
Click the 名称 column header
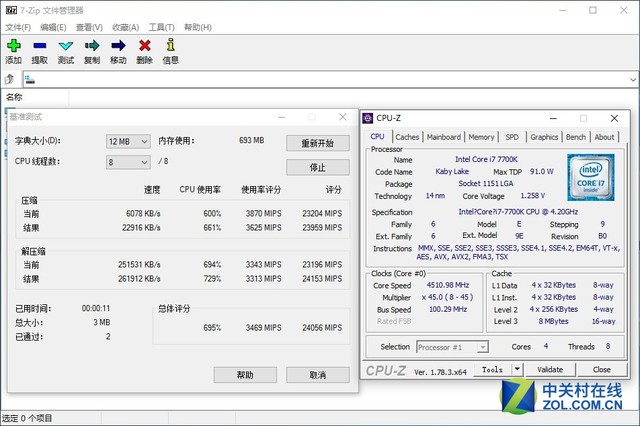(15, 97)
